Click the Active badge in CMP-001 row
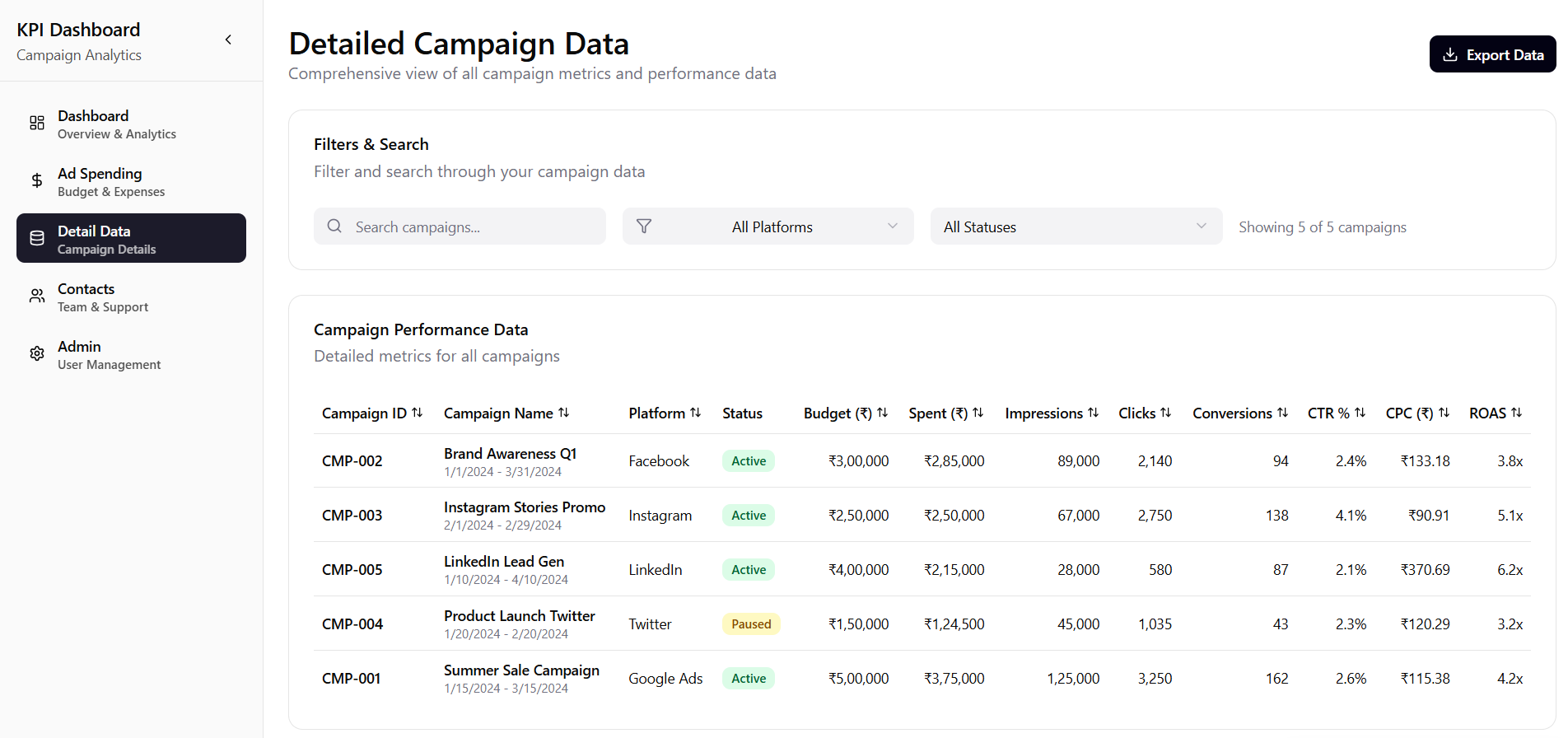 (749, 679)
